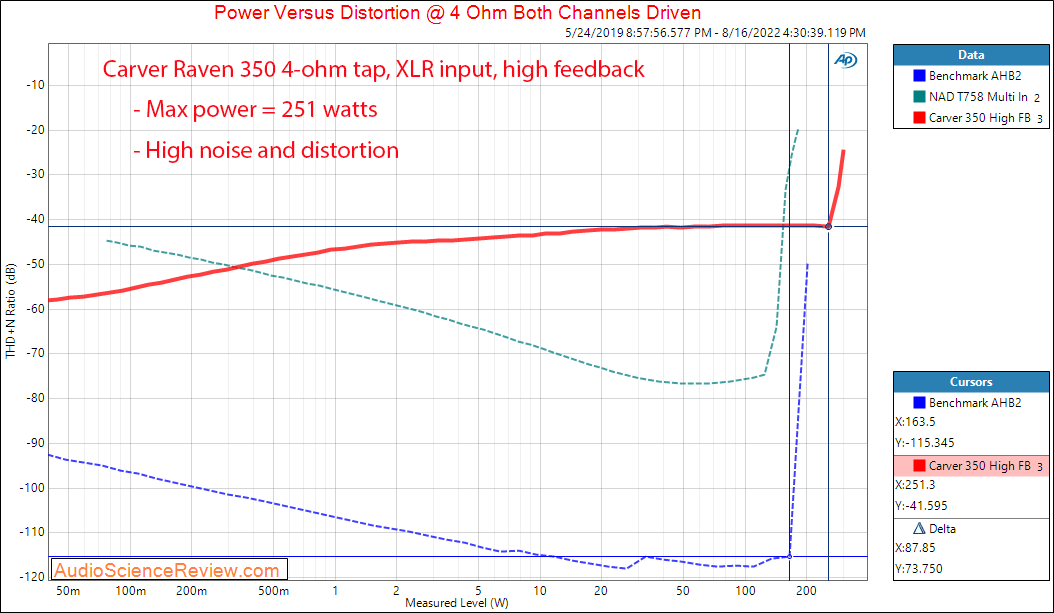Click the teal NAD T758 legend swatch
1054x613 pixels.
[x=919, y=97]
